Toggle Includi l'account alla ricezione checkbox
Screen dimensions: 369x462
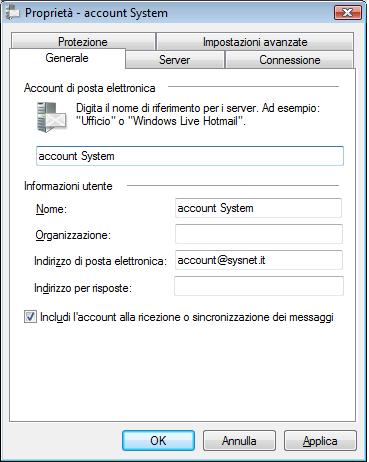pos(30,317)
